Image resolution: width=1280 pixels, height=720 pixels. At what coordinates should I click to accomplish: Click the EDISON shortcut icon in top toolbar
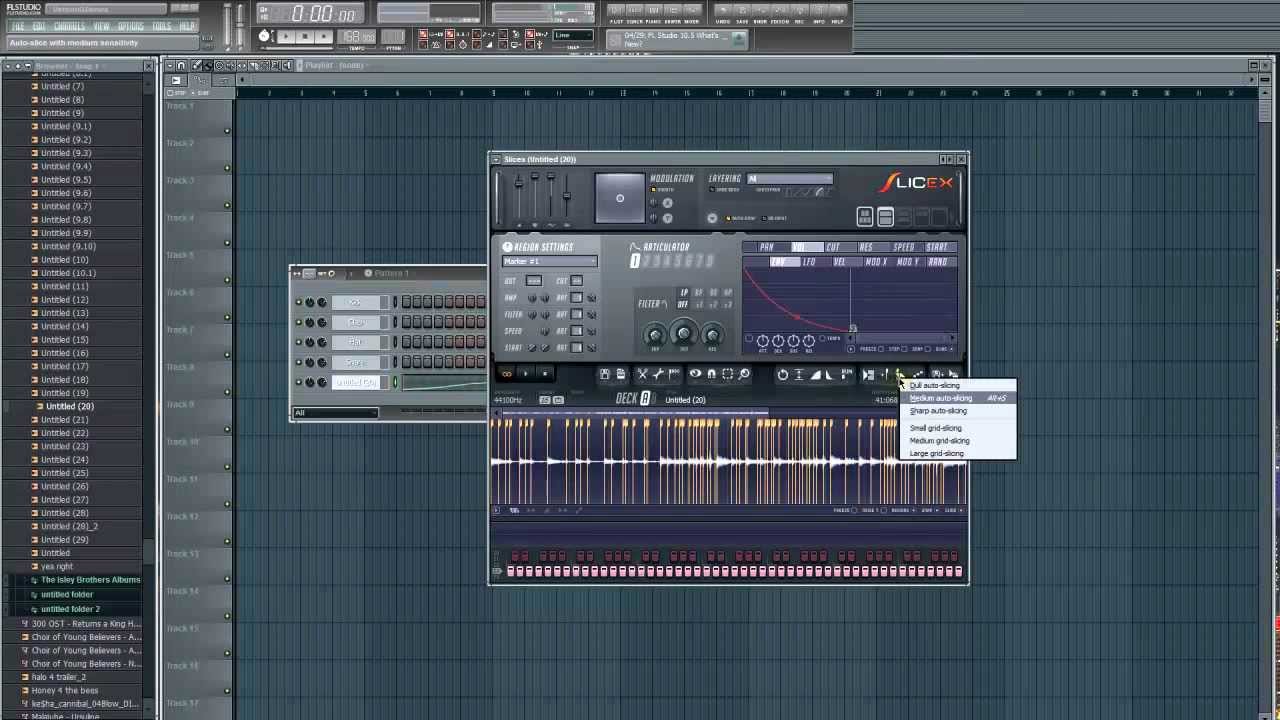point(780,14)
